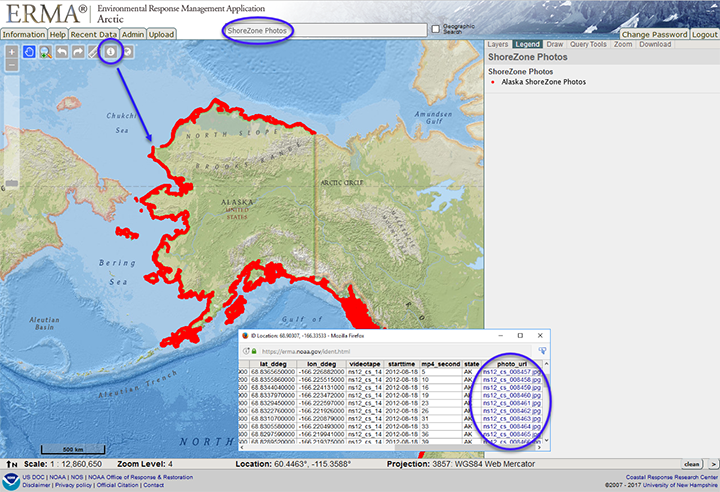Select the pan hand tool

tap(29, 52)
